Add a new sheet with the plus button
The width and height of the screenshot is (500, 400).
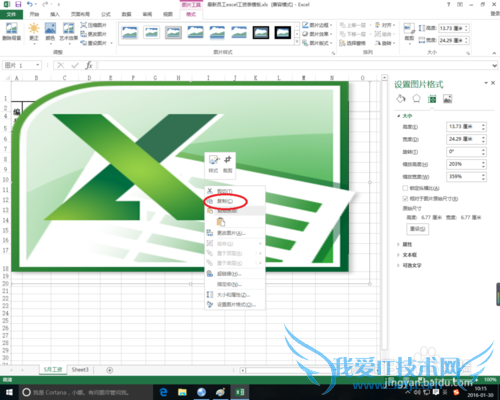tap(109, 370)
